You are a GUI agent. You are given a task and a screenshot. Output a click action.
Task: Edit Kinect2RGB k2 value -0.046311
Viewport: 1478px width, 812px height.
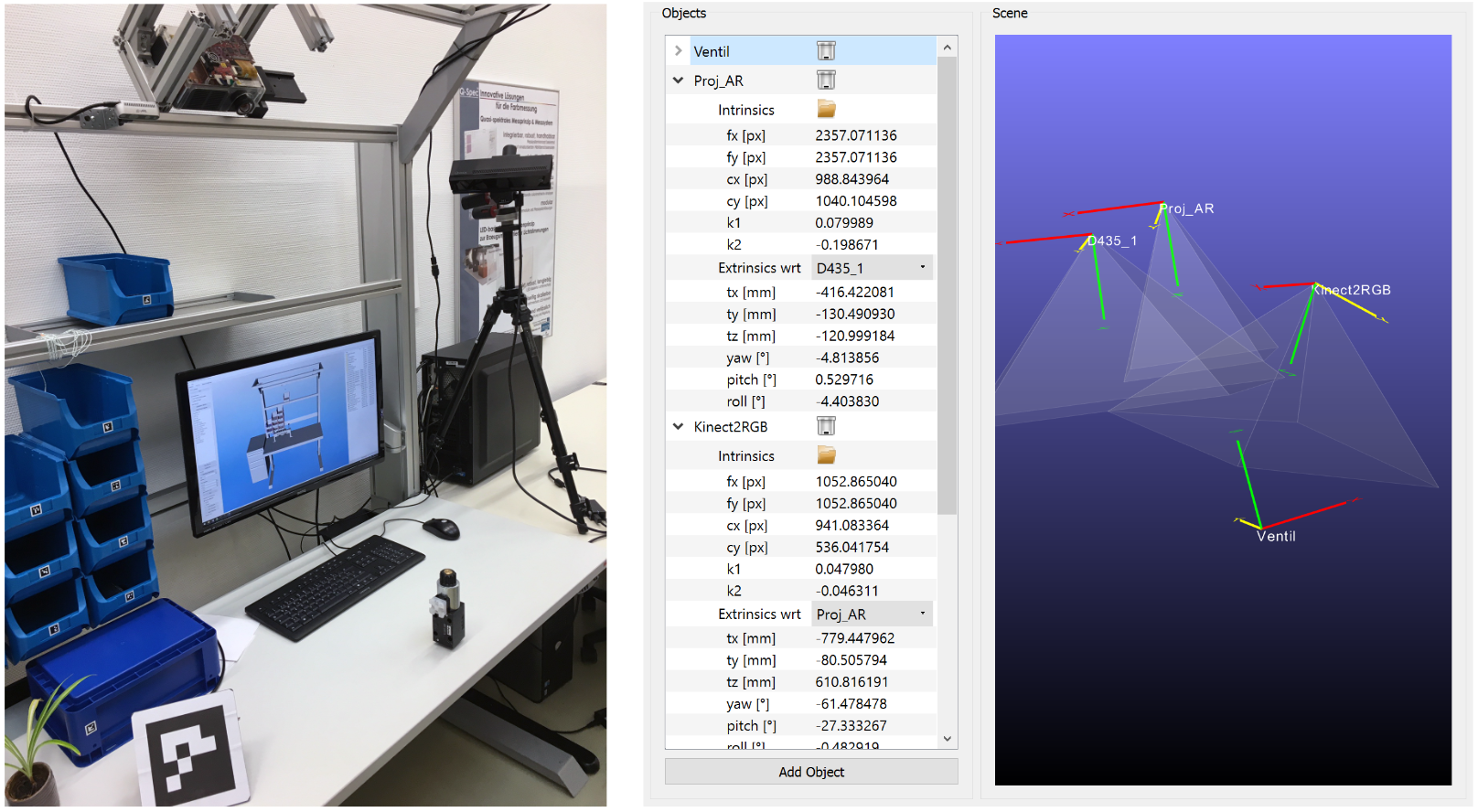point(847,592)
